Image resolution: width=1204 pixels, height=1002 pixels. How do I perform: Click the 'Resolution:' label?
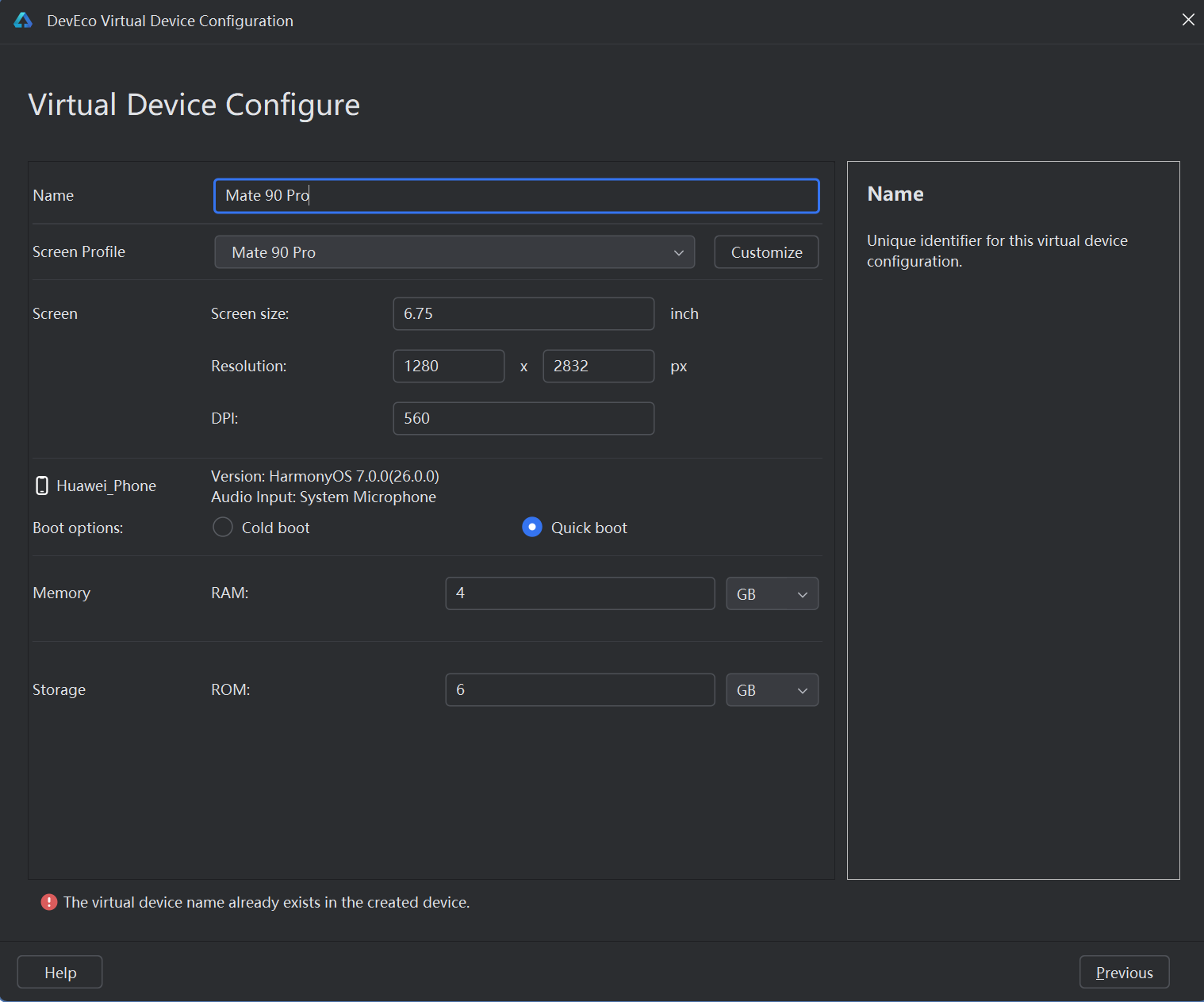point(249,367)
